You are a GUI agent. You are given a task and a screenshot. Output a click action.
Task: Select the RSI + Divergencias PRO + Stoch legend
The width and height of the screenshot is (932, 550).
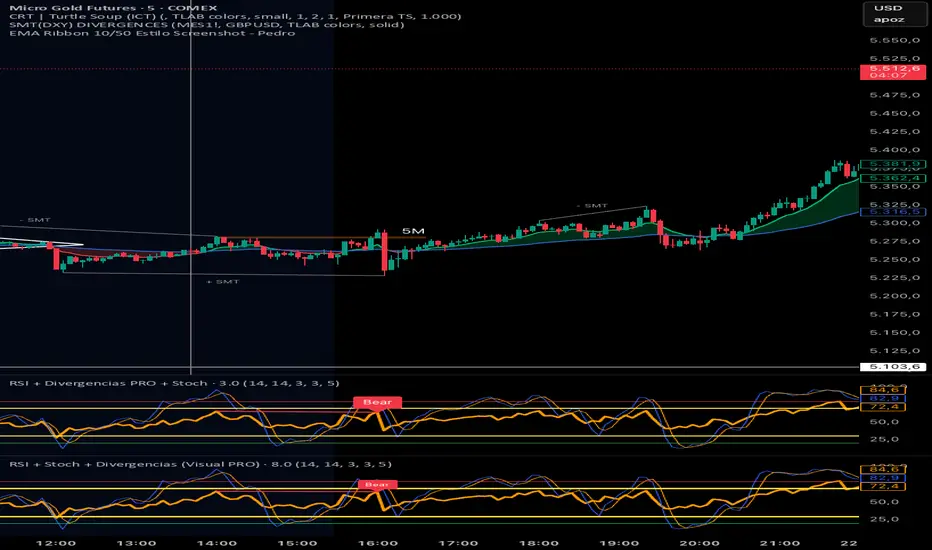(x=174, y=383)
